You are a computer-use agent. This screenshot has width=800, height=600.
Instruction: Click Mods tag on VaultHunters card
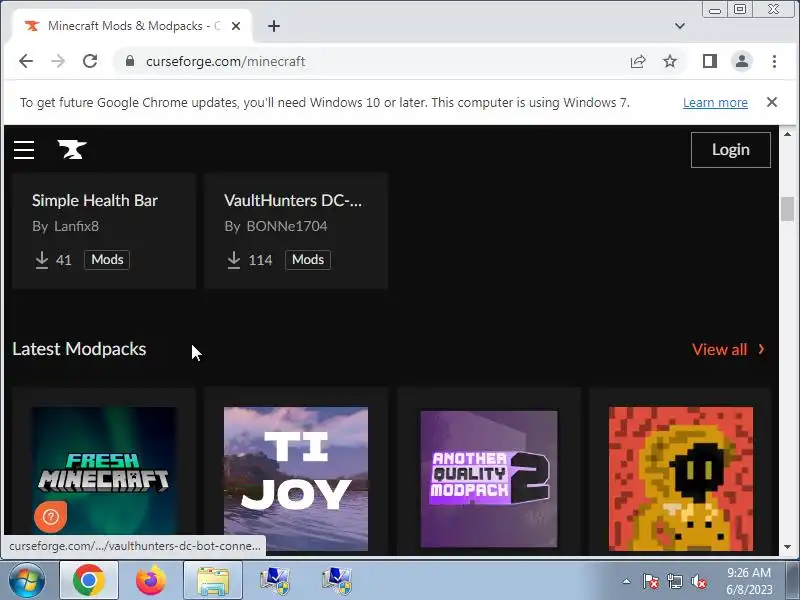[x=308, y=260]
